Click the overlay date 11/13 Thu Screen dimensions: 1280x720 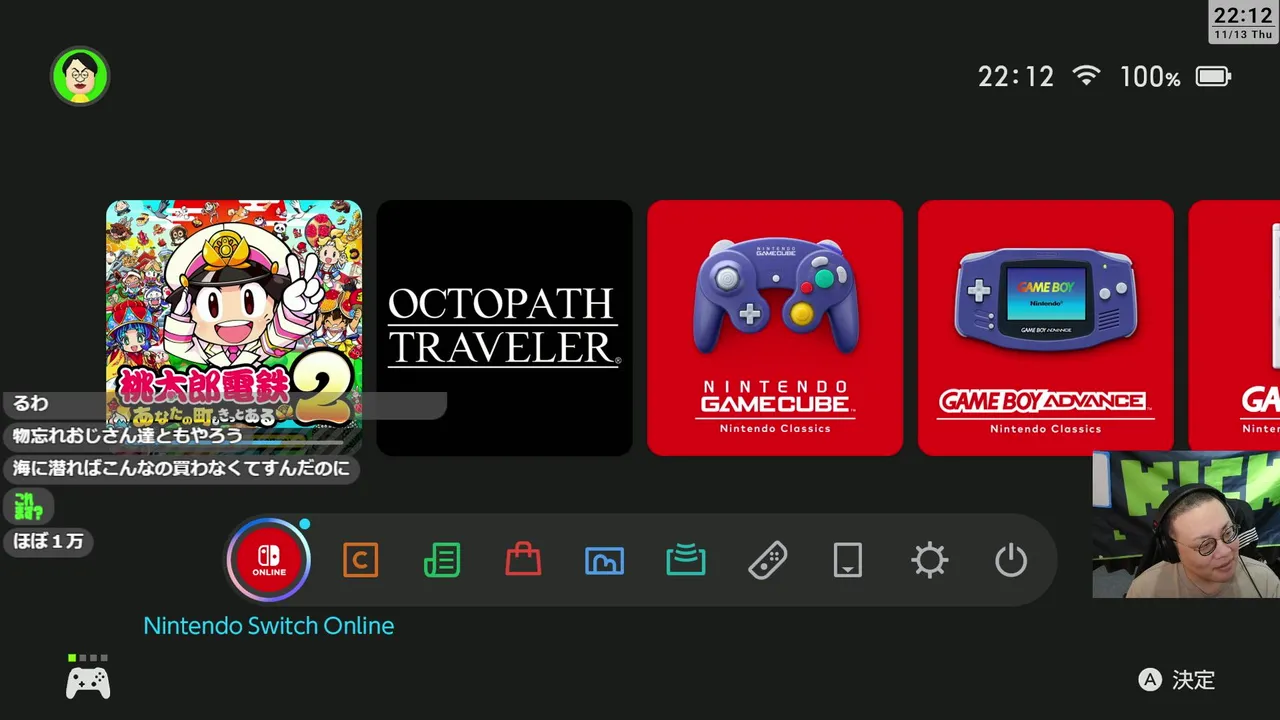click(x=1244, y=34)
